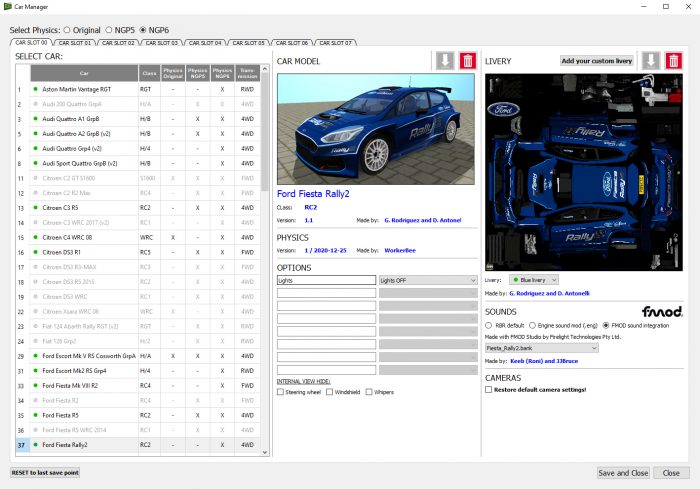
Task: Click RESET to last save point button
Action: (45, 472)
